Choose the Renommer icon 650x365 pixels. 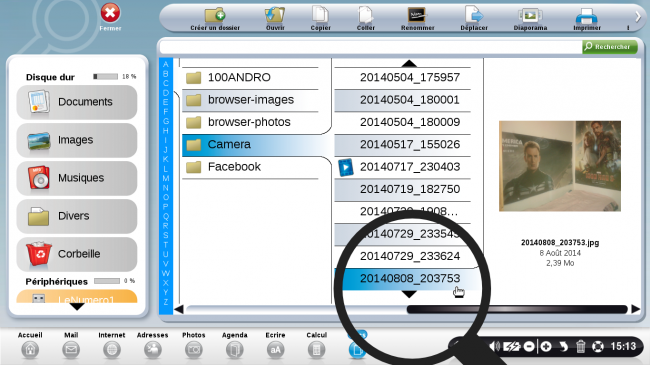click(x=417, y=15)
